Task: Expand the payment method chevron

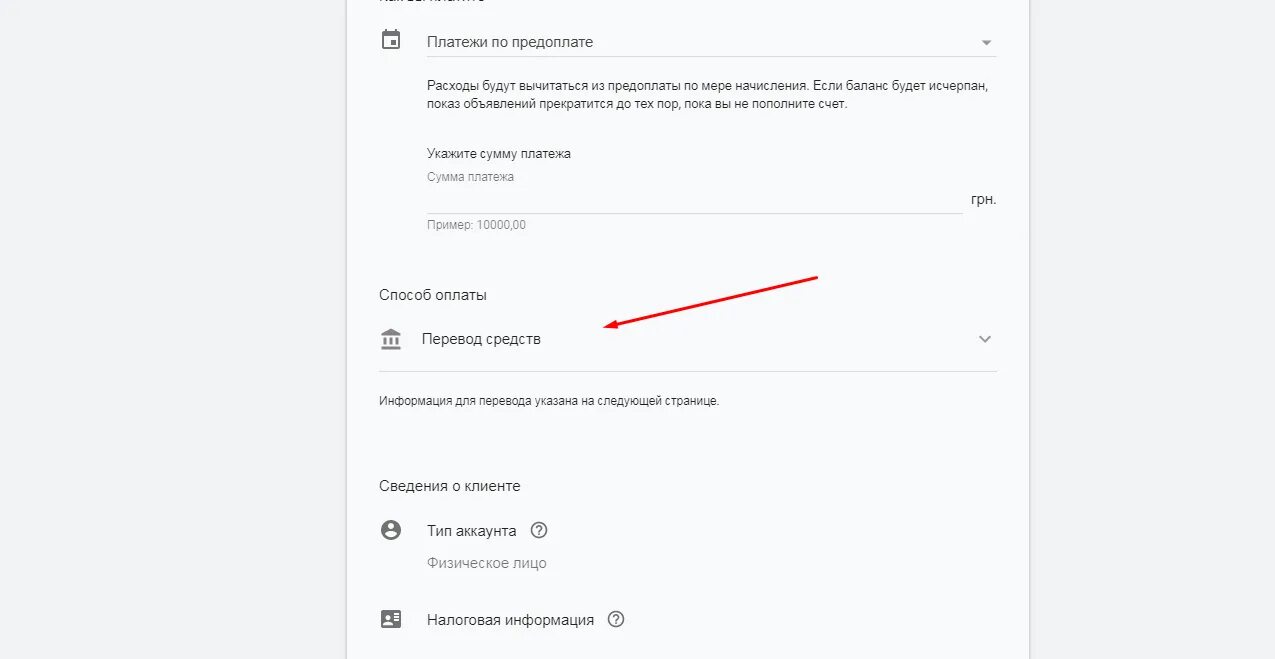Action: point(985,339)
